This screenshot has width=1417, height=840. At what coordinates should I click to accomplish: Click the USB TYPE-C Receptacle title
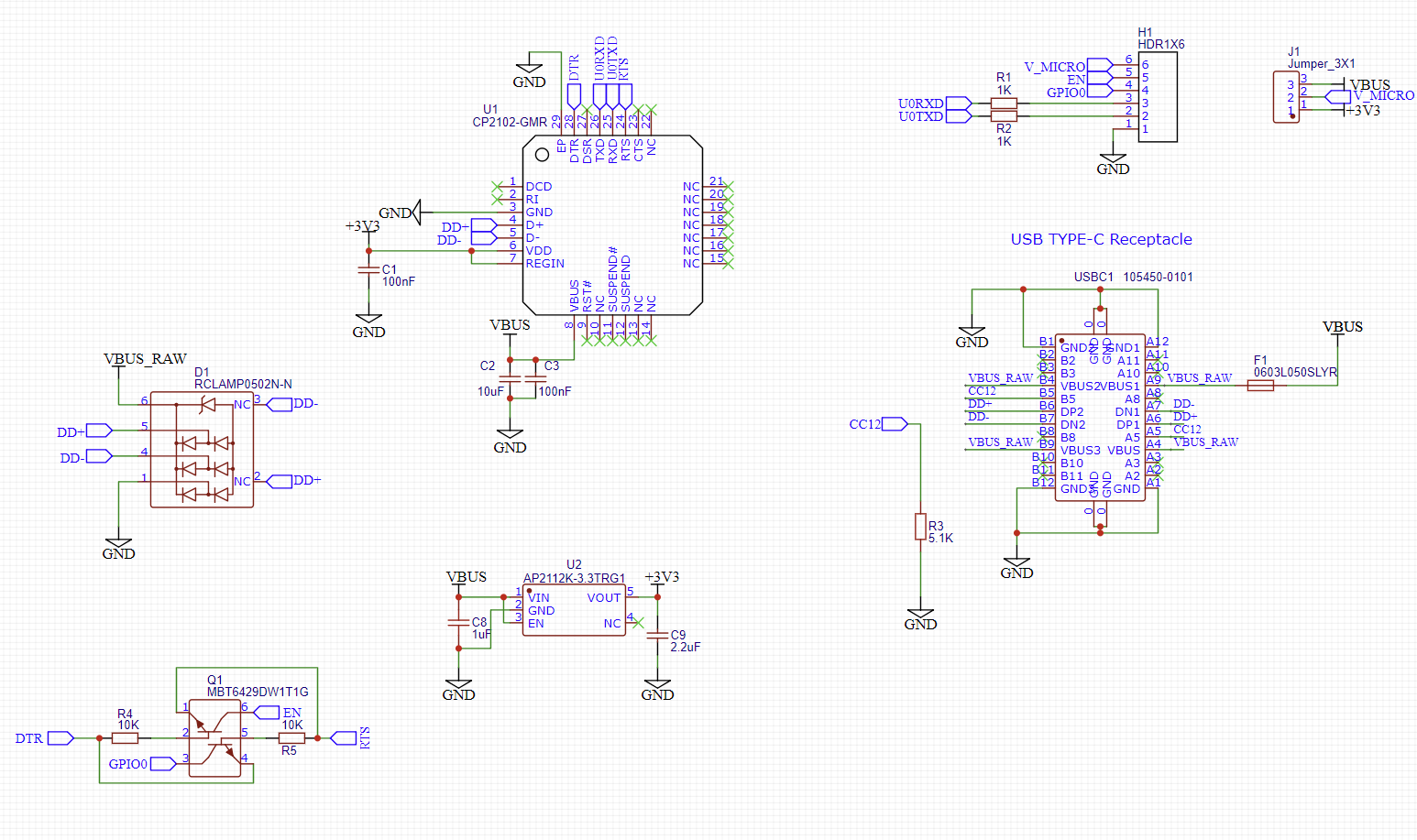pos(1101,239)
